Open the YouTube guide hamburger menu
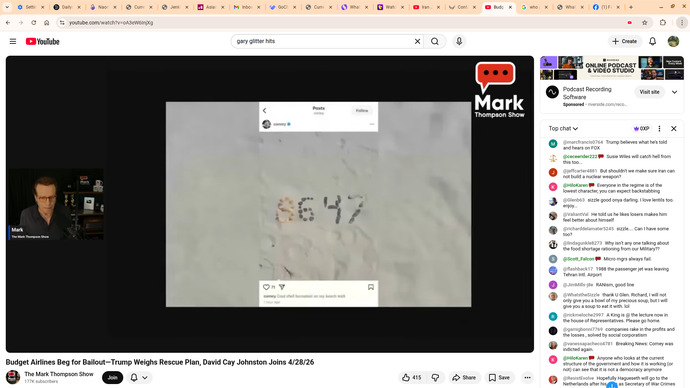The height and width of the screenshot is (388, 690). tap(13, 41)
